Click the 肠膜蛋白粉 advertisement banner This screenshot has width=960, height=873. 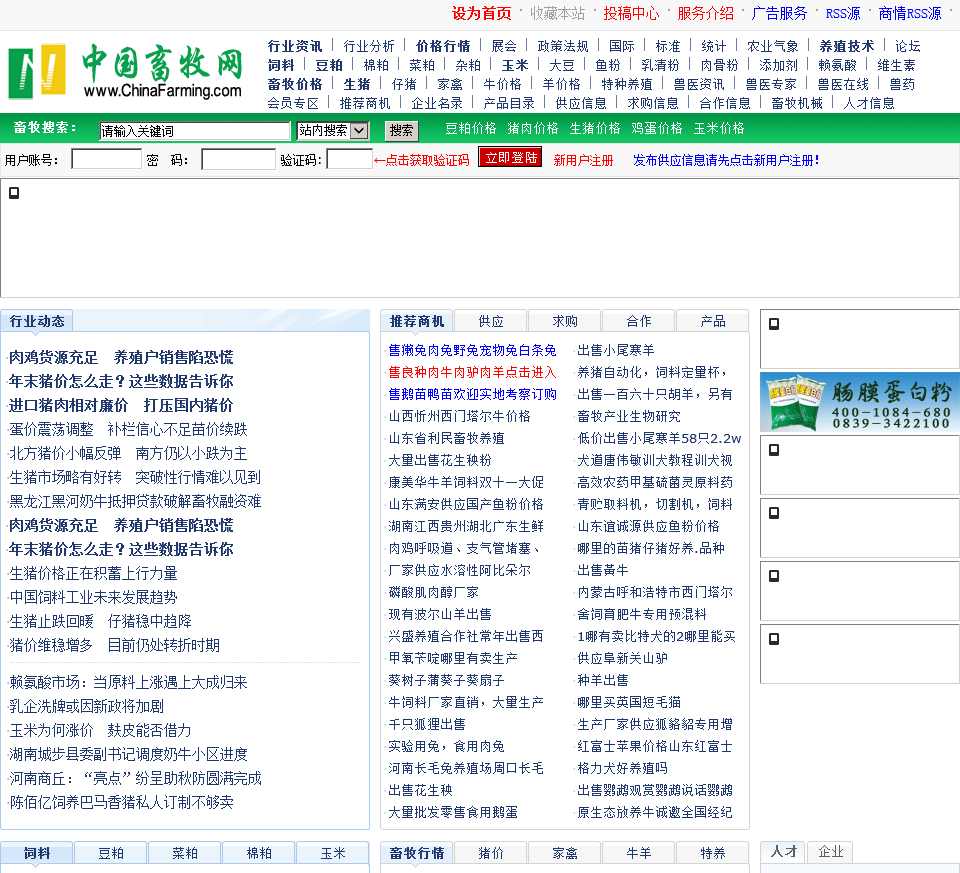(859, 402)
